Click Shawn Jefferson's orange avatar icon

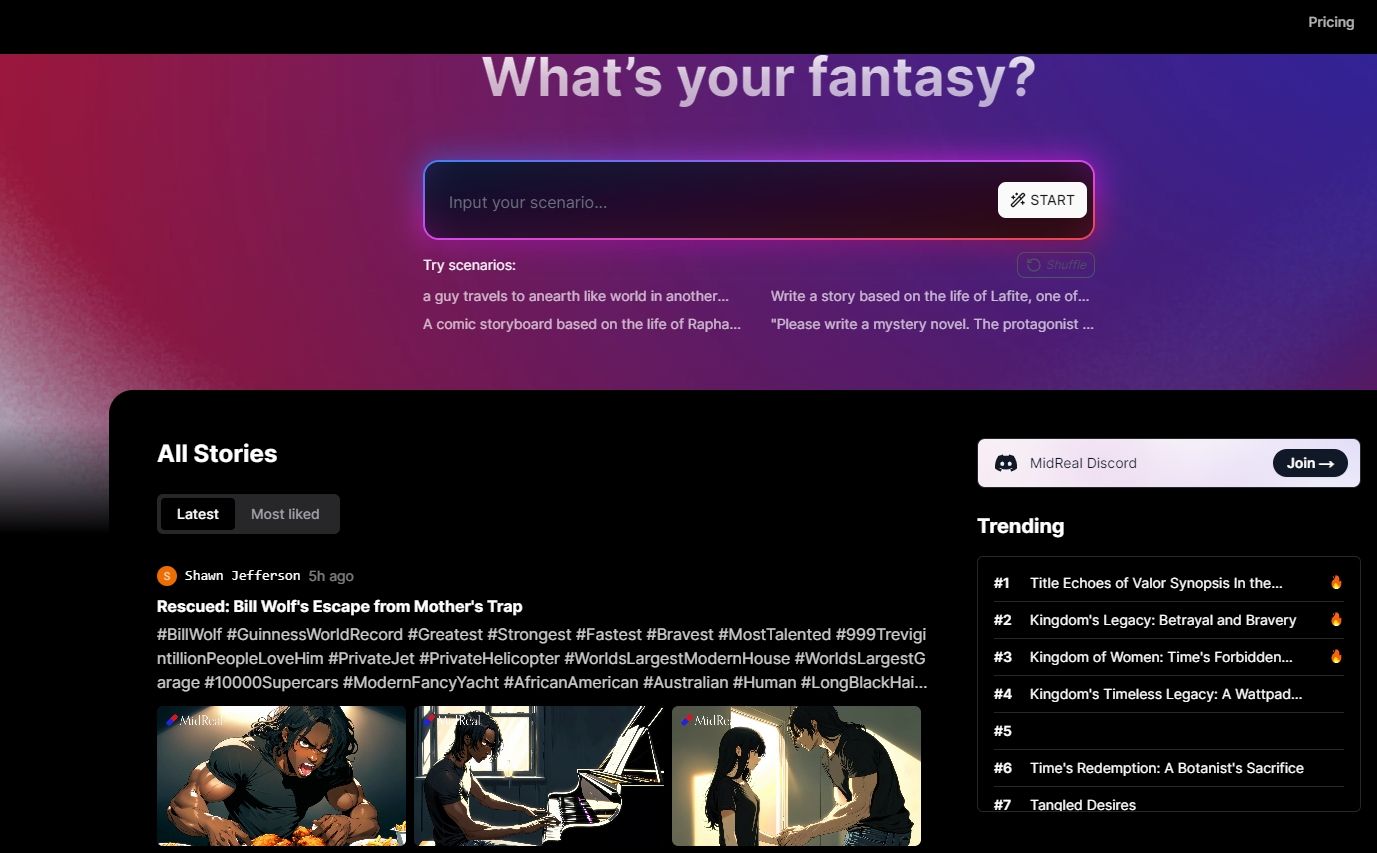167,576
